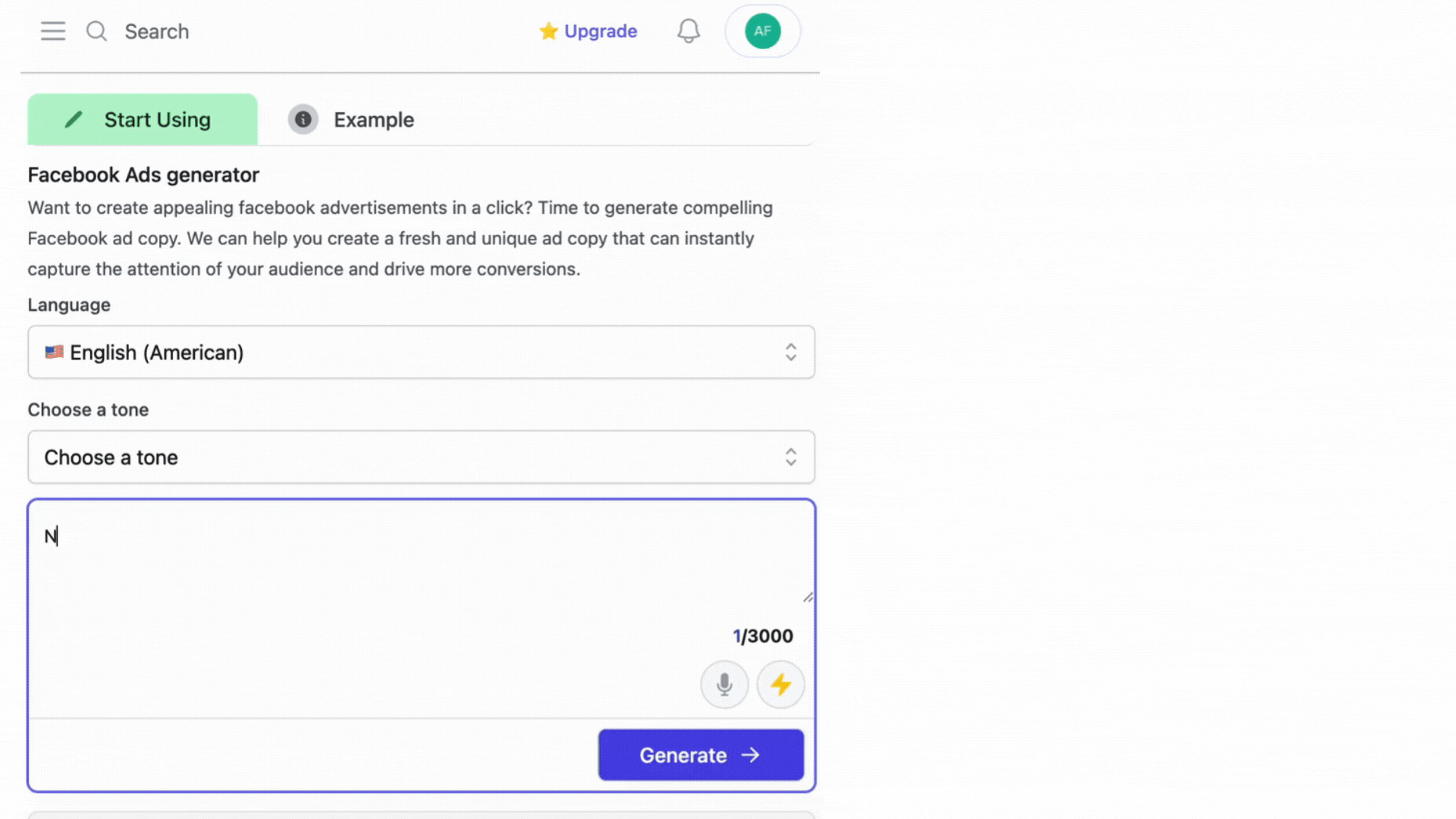Click inside the ad description text area
Image resolution: width=1456 pixels, height=819 pixels.
(x=379, y=554)
